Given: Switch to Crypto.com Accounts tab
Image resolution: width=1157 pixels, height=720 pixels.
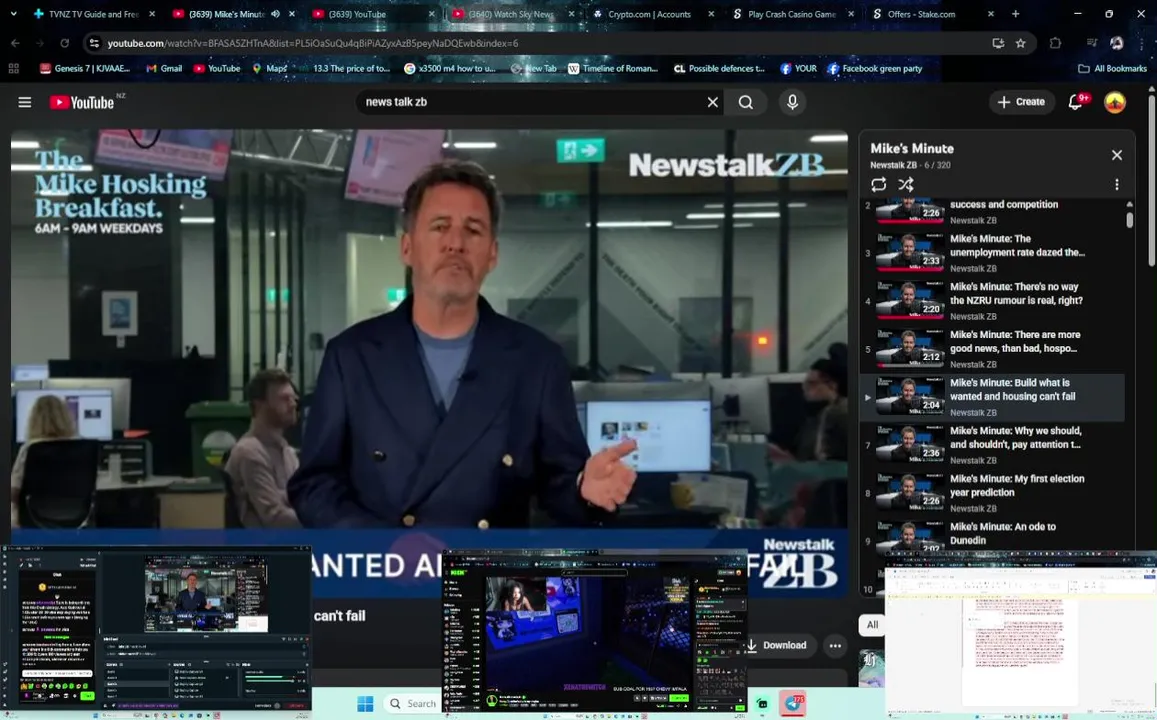Looking at the screenshot, I should [x=648, y=14].
